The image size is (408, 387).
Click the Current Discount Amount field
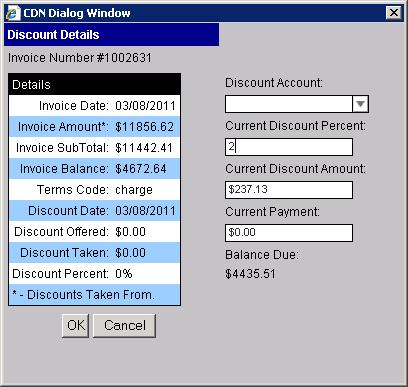click(289, 190)
